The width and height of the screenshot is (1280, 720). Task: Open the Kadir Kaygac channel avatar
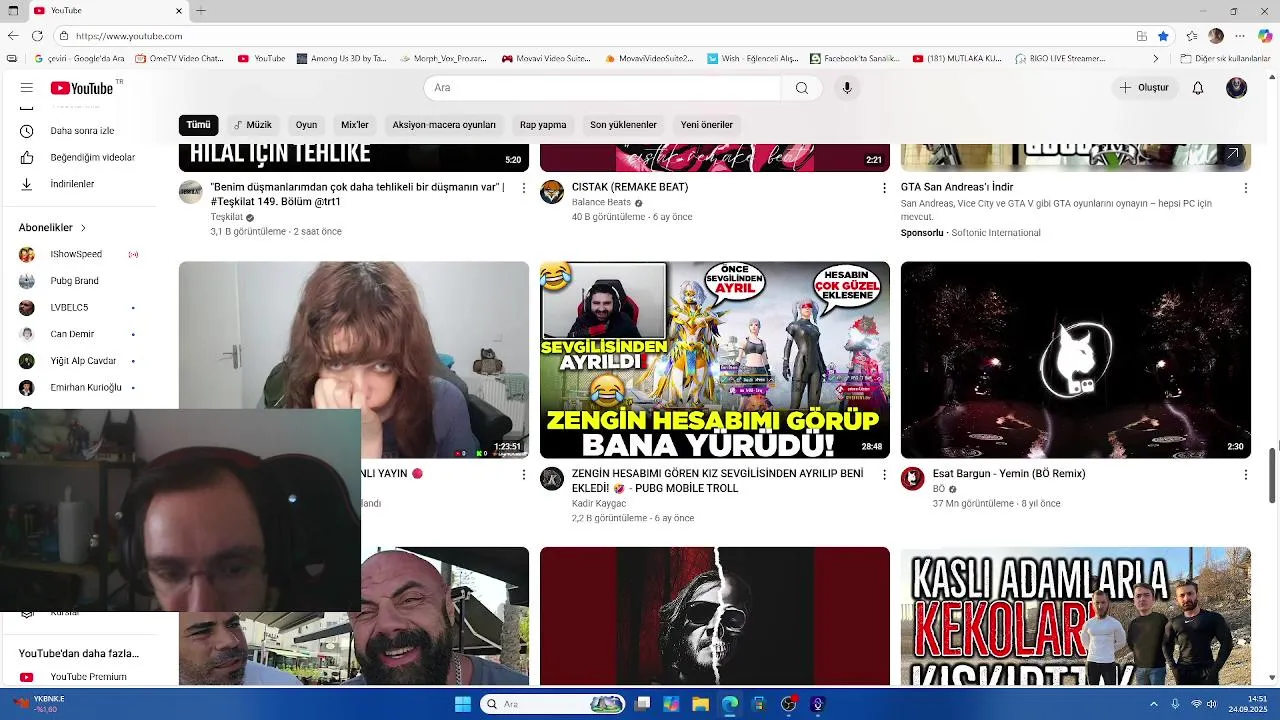coord(552,479)
